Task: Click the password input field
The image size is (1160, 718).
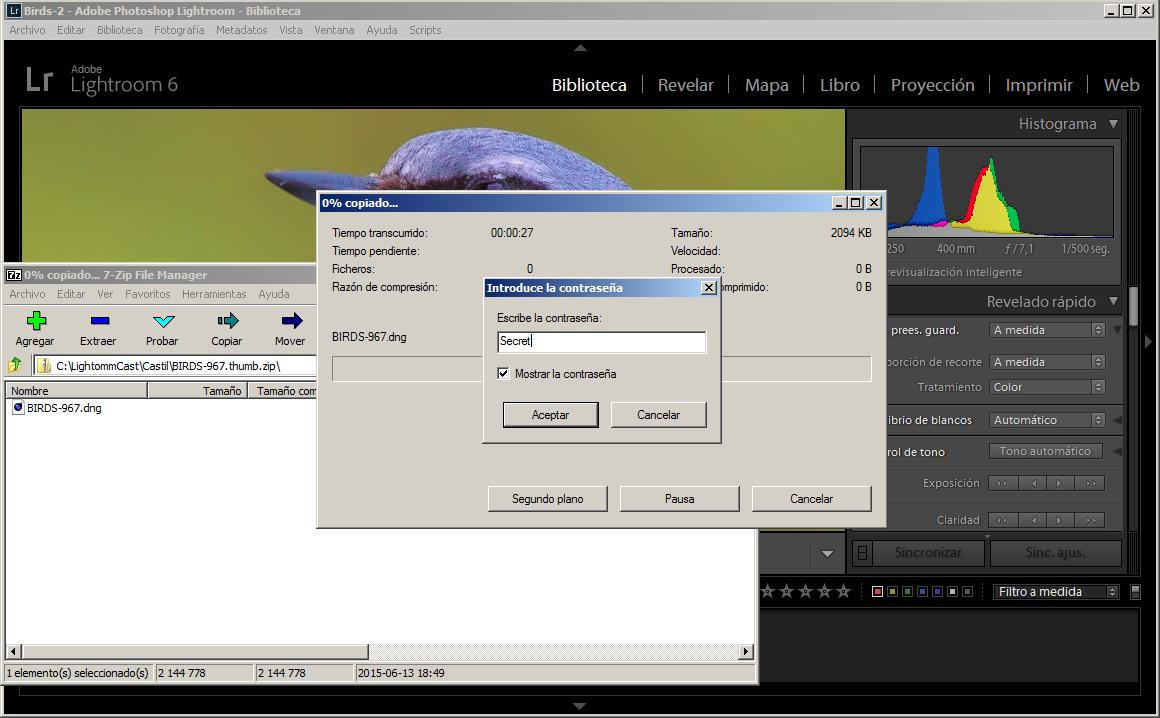Action: tap(601, 342)
